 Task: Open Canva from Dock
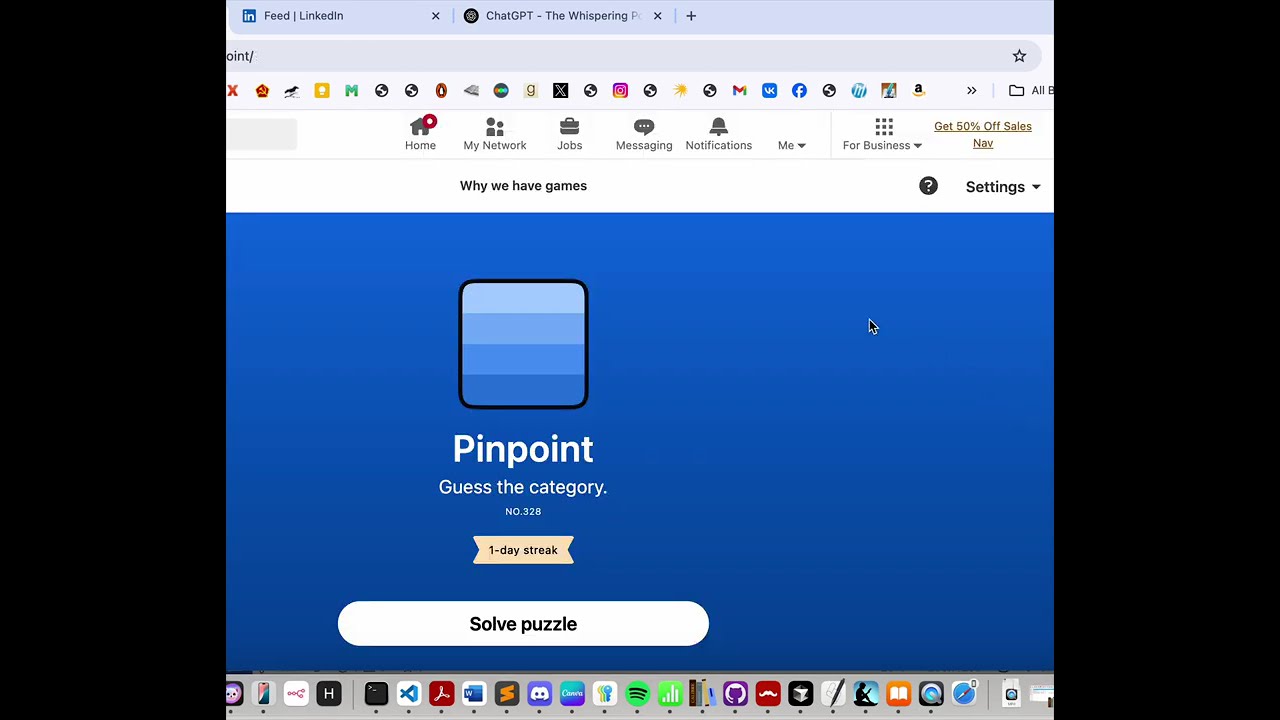572,694
